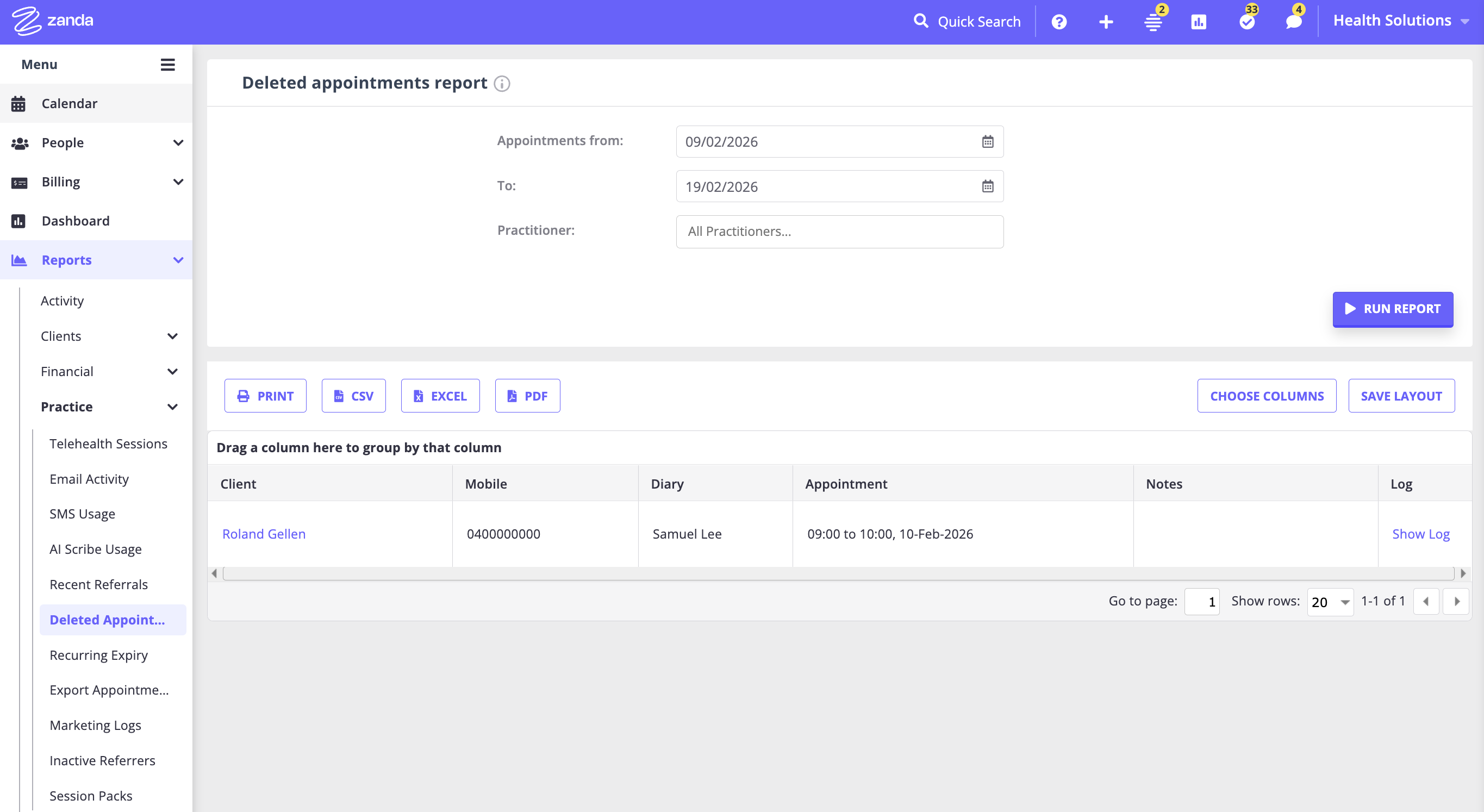Toggle the Menu hamburger icon

167,65
